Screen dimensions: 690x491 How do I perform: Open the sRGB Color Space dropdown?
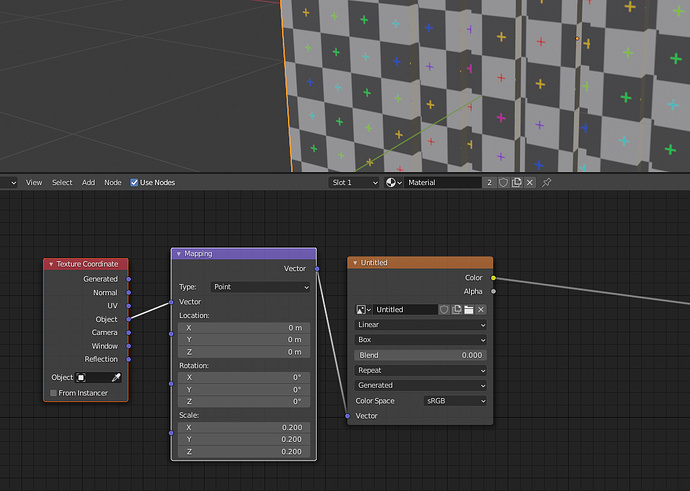tap(455, 401)
